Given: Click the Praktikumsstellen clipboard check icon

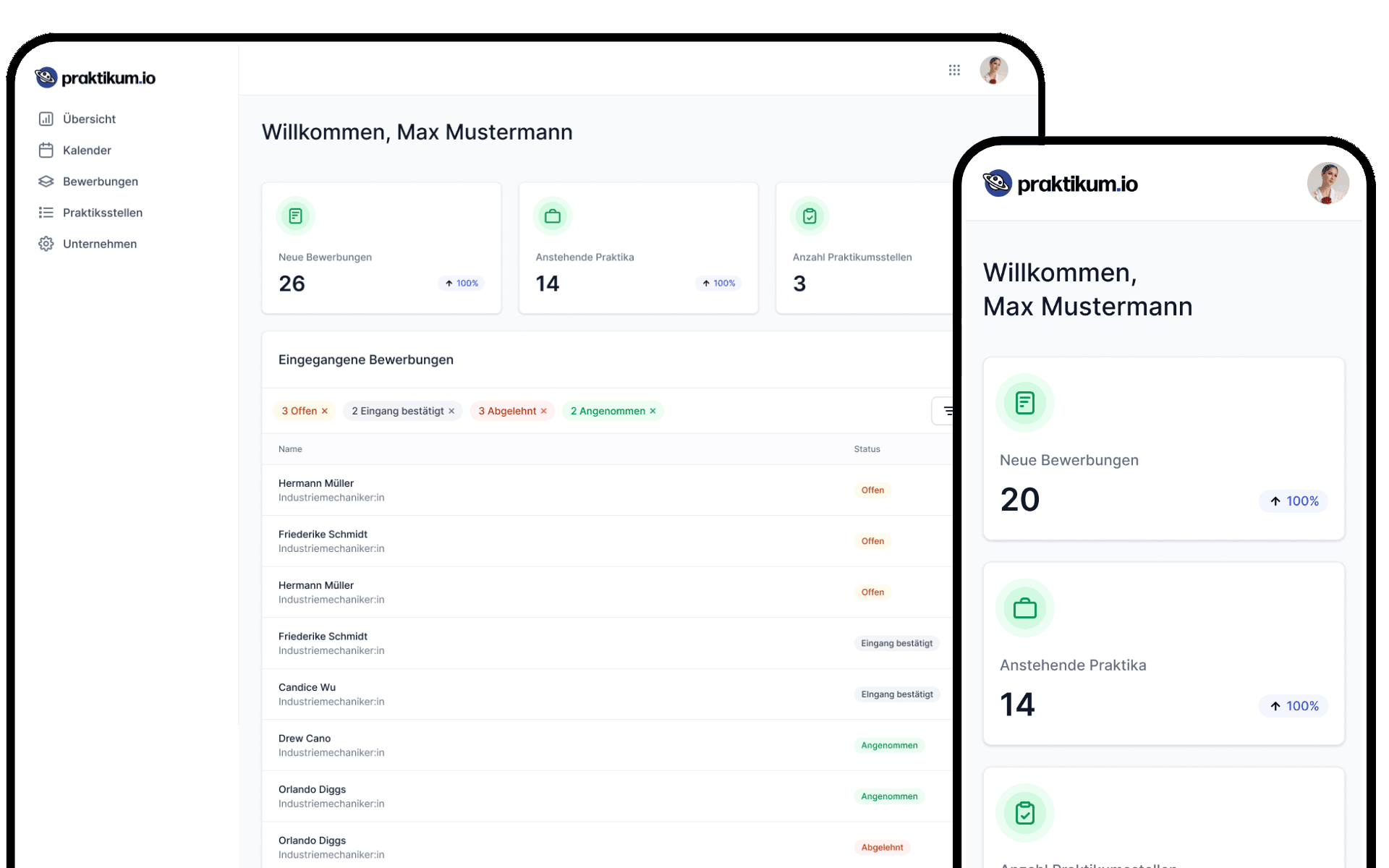Looking at the screenshot, I should pyautogui.click(x=810, y=216).
